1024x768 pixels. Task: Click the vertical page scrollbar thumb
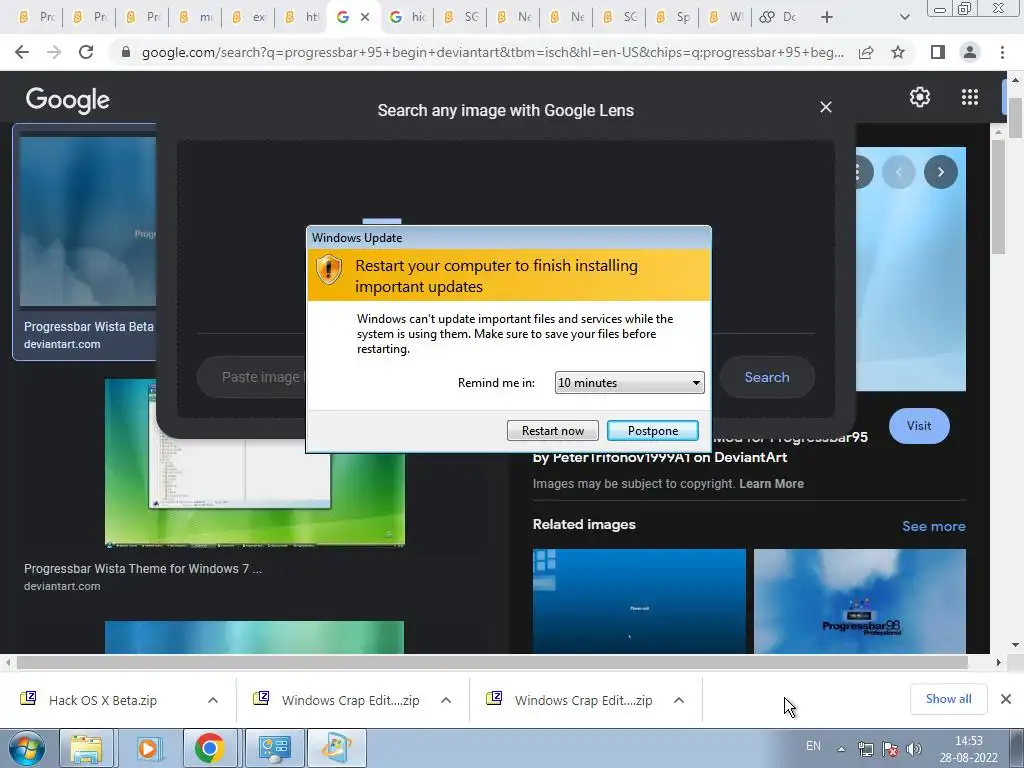coord(1015,118)
